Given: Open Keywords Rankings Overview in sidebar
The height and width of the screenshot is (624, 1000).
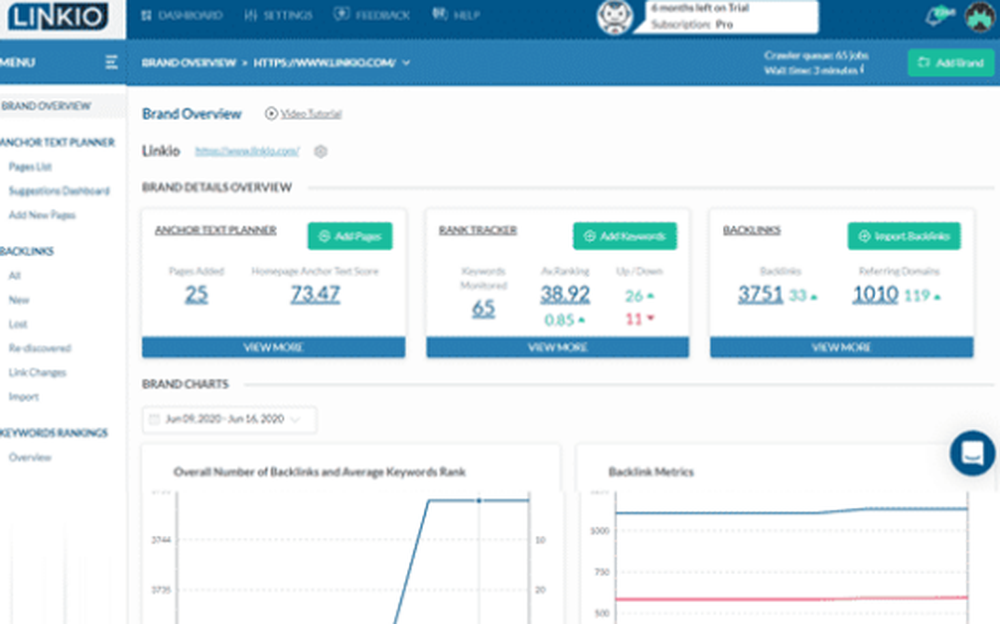Looking at the screenshot, I should click(30, 457).
